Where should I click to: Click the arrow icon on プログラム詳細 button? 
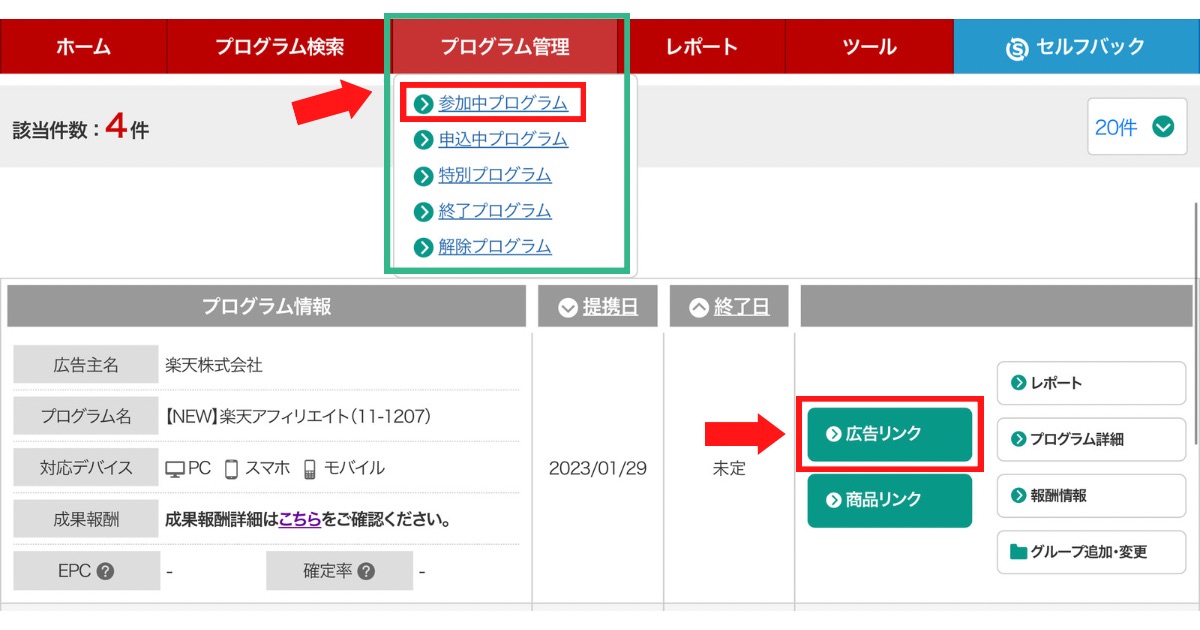click(1019, 439)
